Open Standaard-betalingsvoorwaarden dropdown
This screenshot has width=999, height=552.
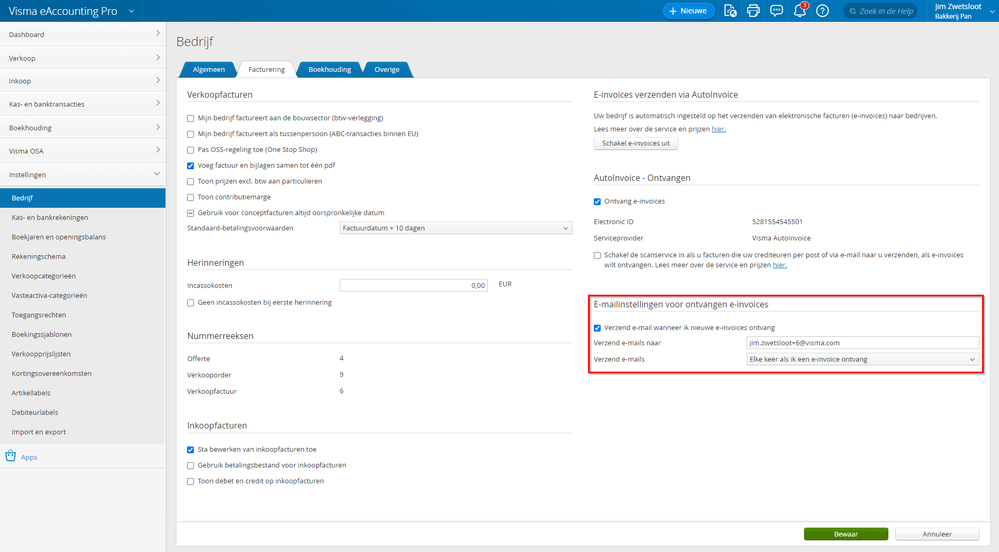coord(456,228)
